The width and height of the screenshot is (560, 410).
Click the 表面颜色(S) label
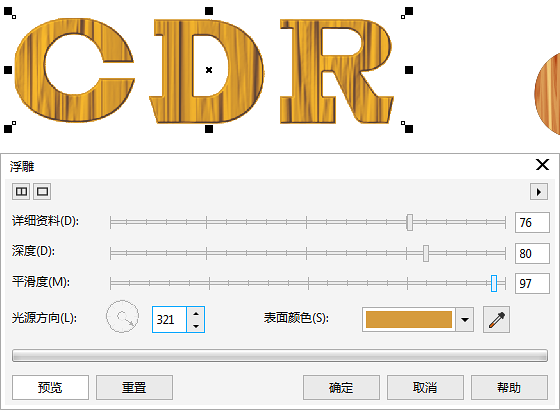(296, 318)
